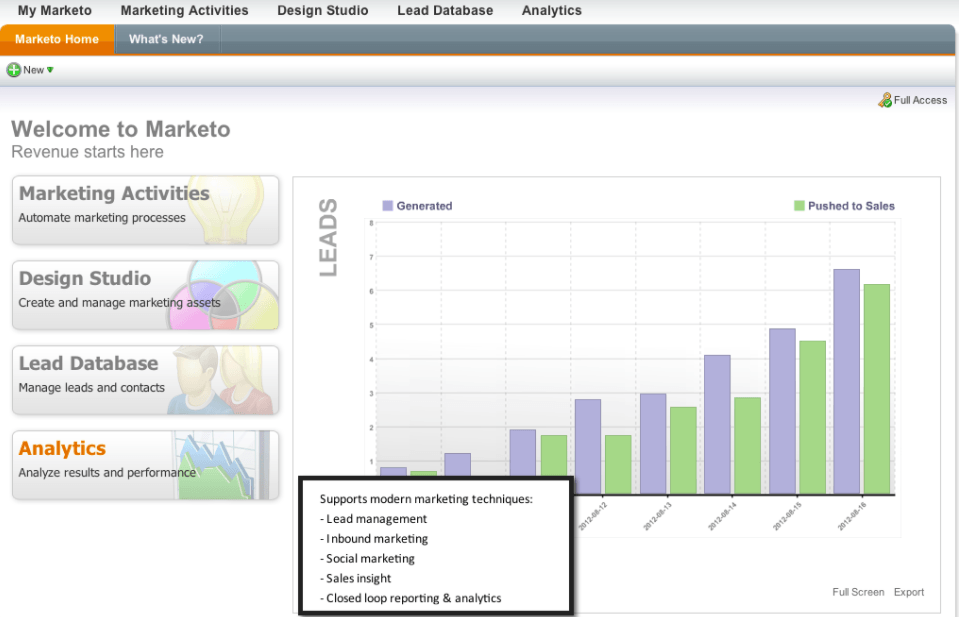Click the Pushed to Sales legend label
This screenshot has height=617, width=959.
(851, 206)
